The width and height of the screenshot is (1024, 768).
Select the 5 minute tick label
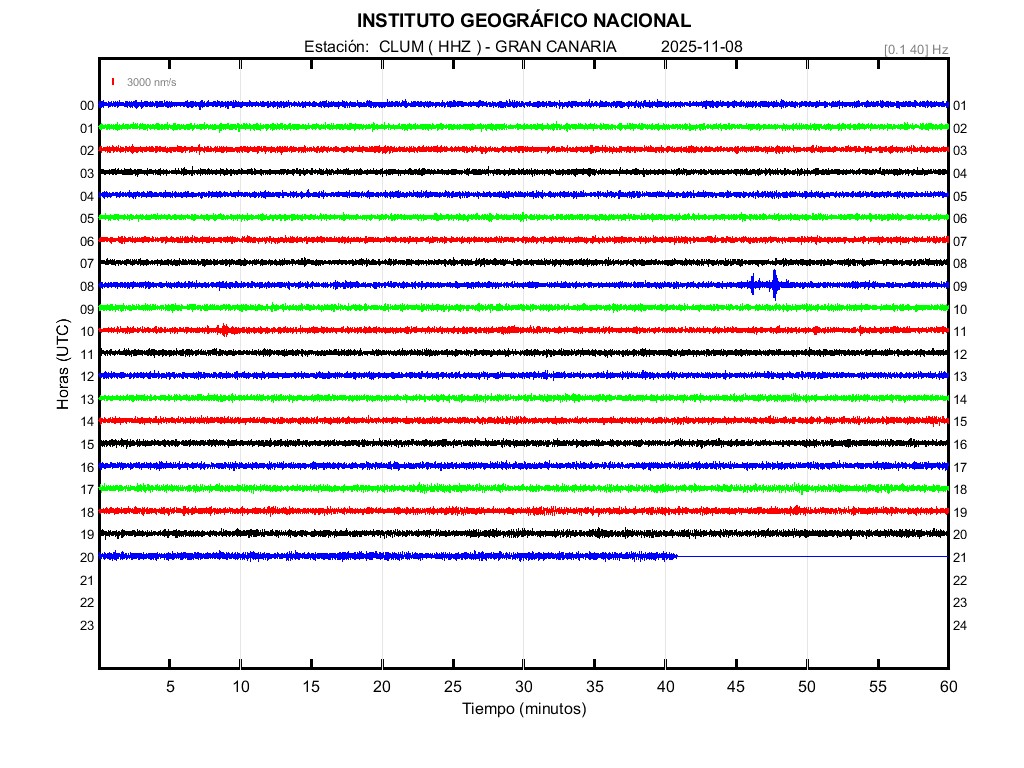(170, 686)
